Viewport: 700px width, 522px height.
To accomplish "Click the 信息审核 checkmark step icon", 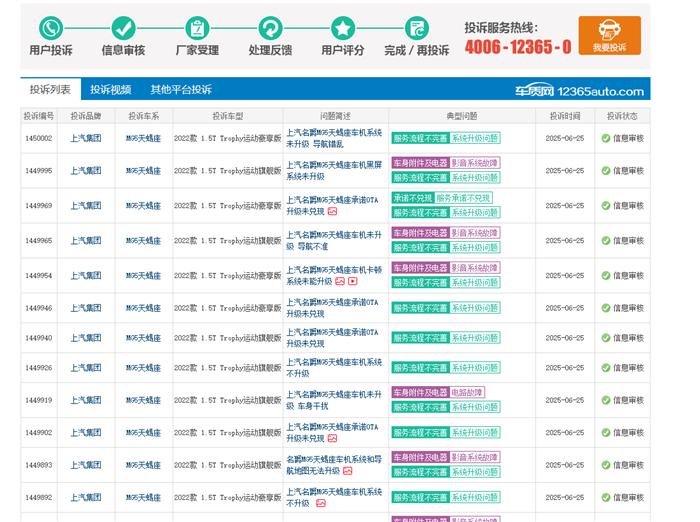I will [124, 28].
